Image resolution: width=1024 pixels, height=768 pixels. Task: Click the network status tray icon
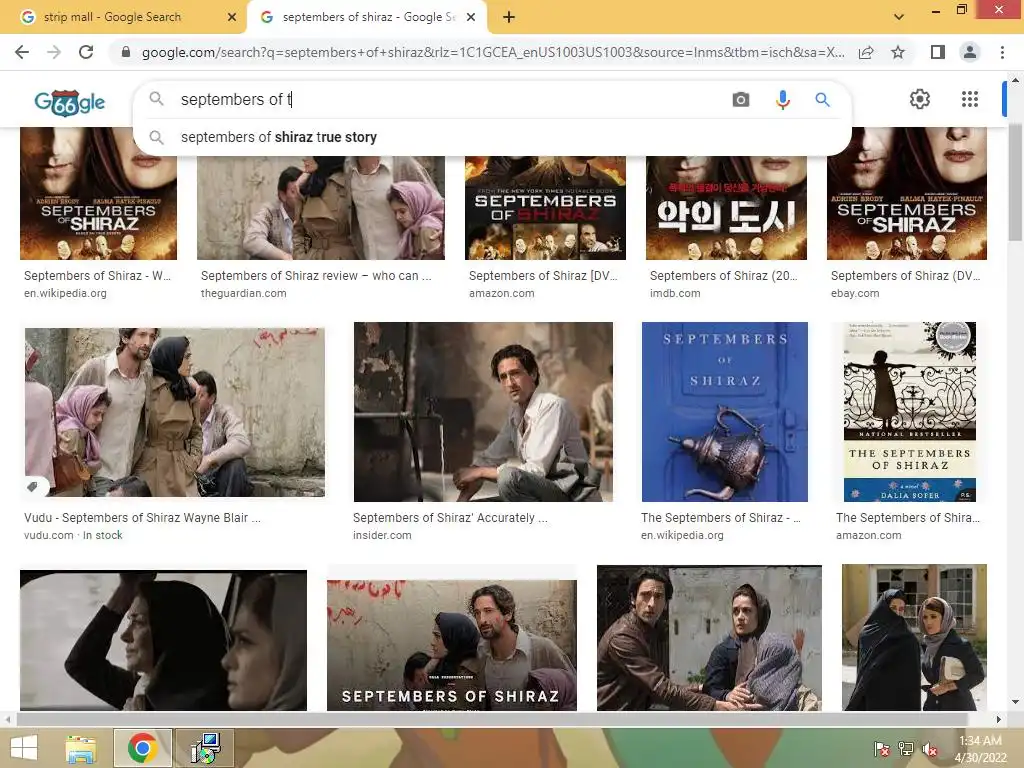(906, 749)
